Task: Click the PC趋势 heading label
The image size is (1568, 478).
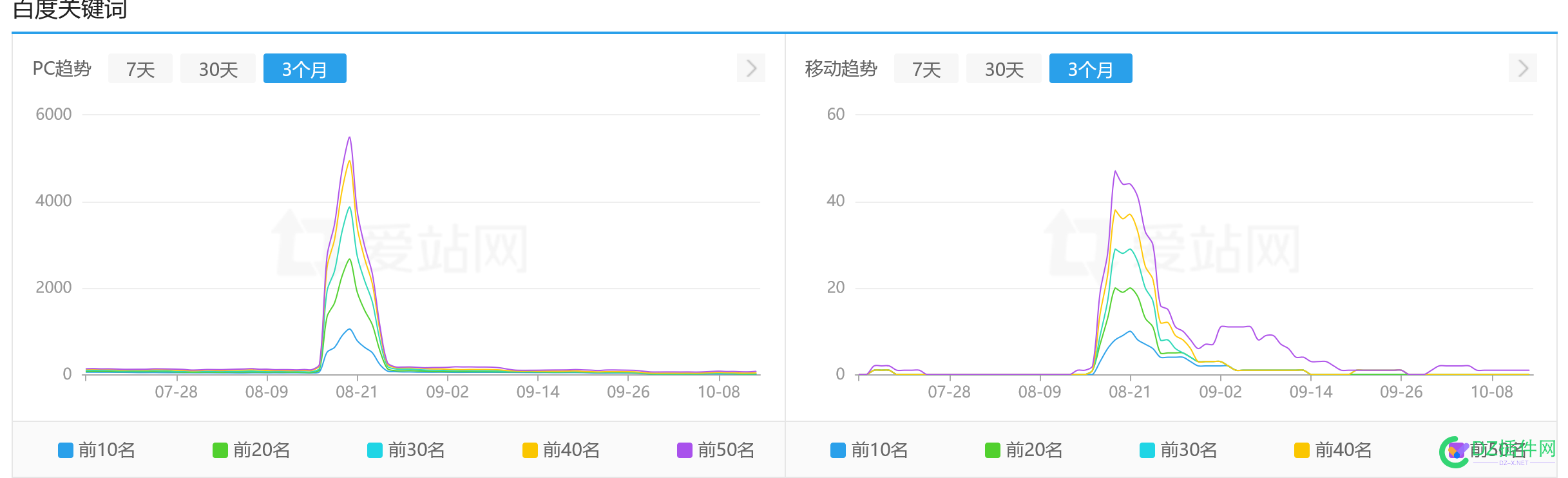Action: 62,68
